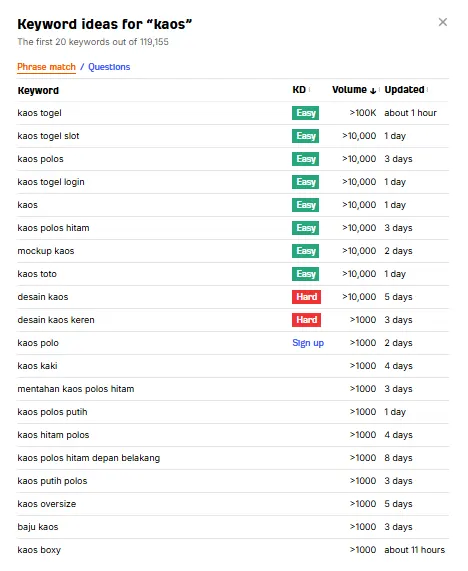Select keyword 'kaos polos'
The width and height of the screenshot is (468, 571).
click(40, 159)
